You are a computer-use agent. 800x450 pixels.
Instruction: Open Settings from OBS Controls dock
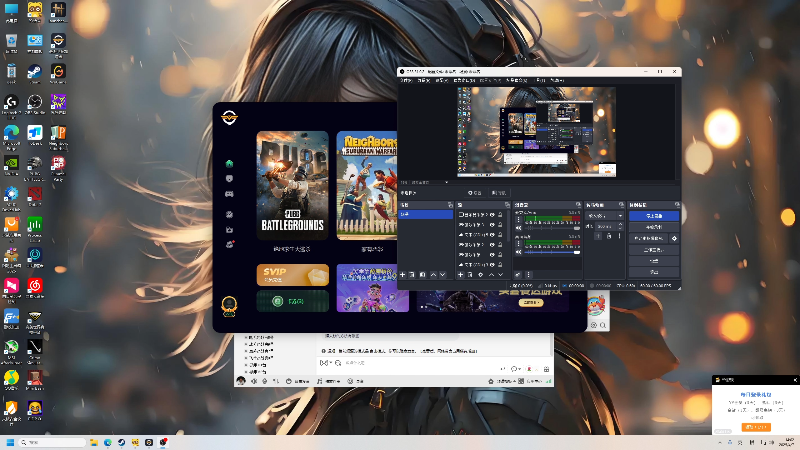(654, 261)
